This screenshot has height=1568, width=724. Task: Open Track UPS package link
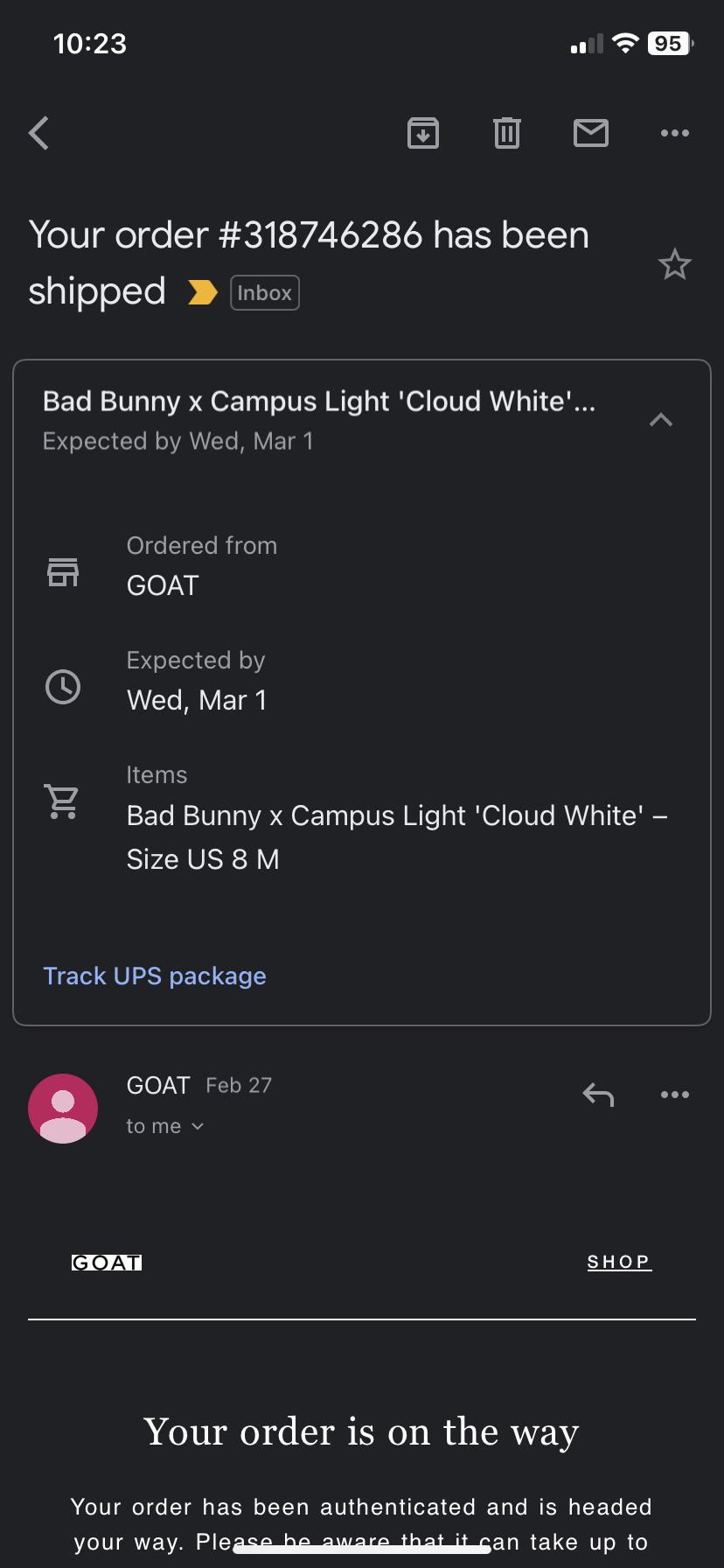tap(155, 976)
